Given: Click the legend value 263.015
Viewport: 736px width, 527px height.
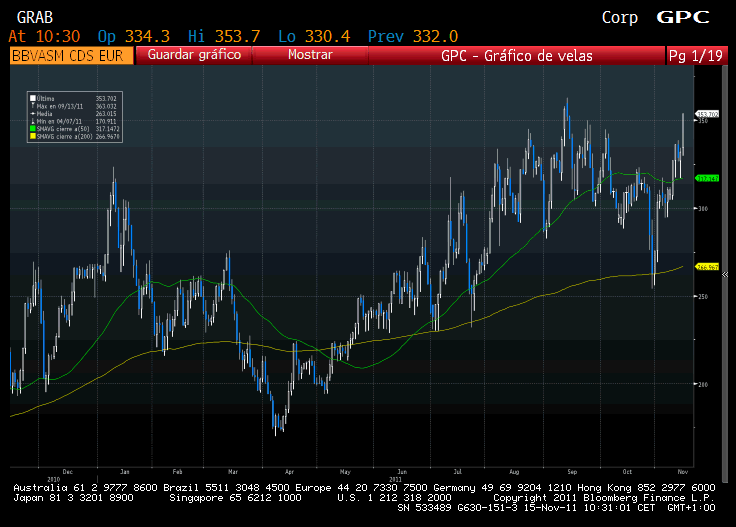Looking at the screenshot, I should (x=106, y=114).
